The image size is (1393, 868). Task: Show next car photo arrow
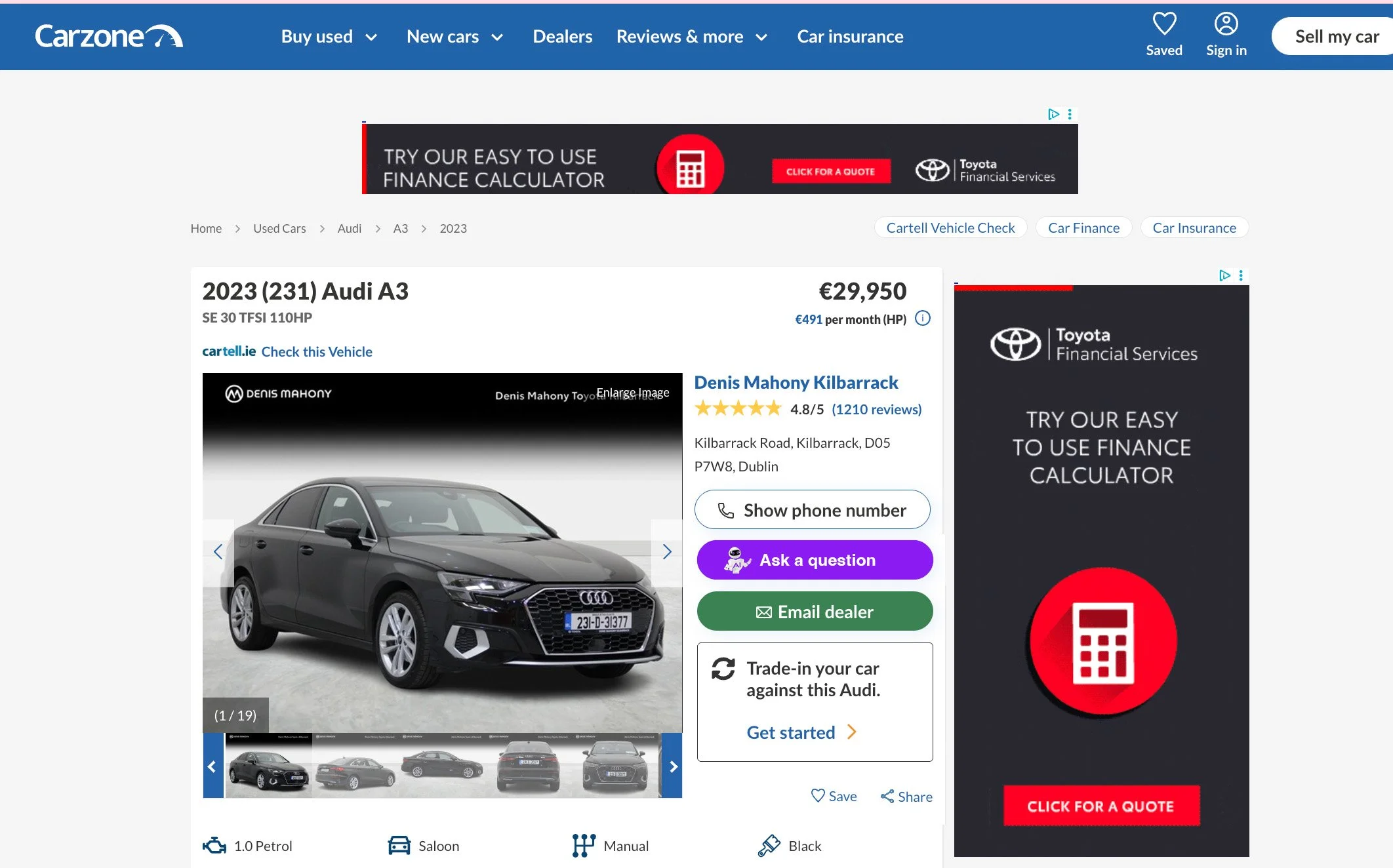(666, 552)
